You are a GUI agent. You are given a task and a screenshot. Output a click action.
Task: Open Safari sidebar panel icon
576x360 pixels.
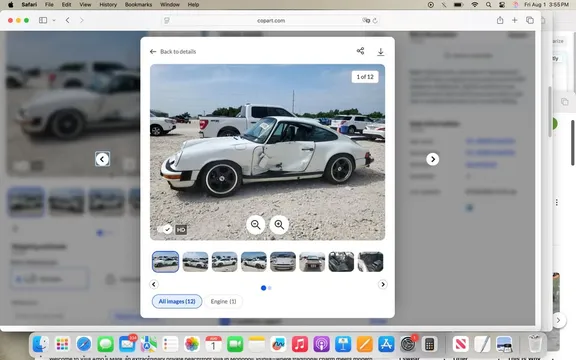pyautogui.click(x=43, y=20)
